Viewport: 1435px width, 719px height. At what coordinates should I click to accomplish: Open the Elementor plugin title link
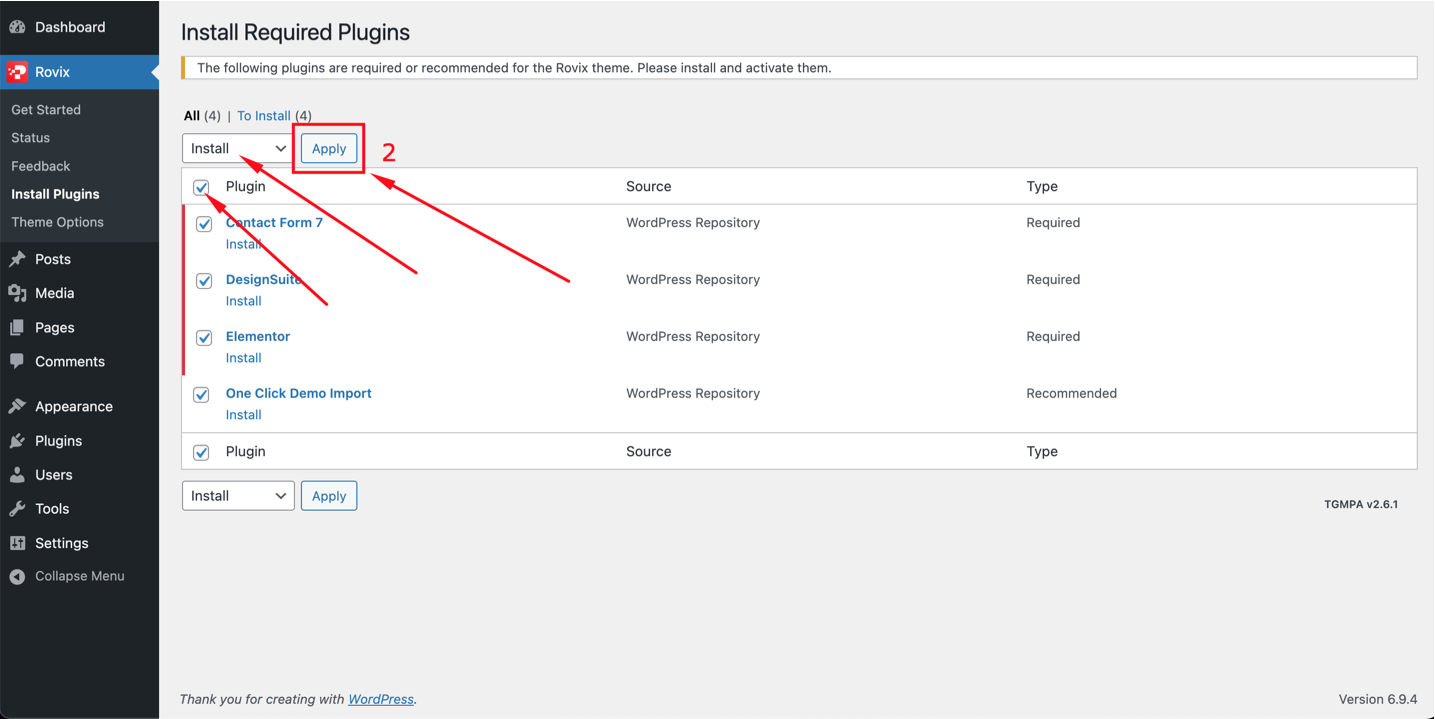point(258,337)
